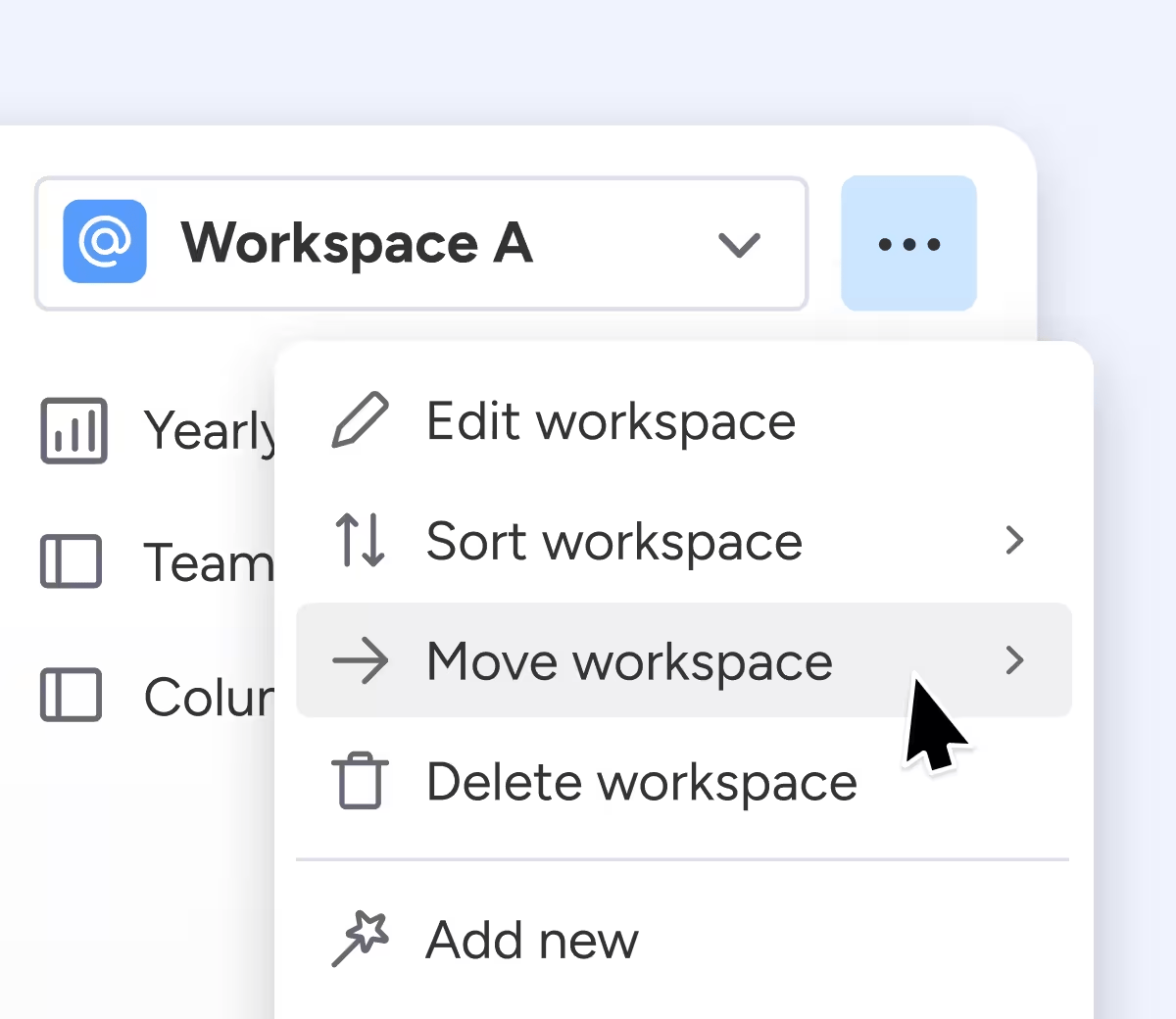Image resolution: width=1176 pixels, height=1019 pixels.
Task: Select Move workspace menu entry
Action: (x=684, y=660)
